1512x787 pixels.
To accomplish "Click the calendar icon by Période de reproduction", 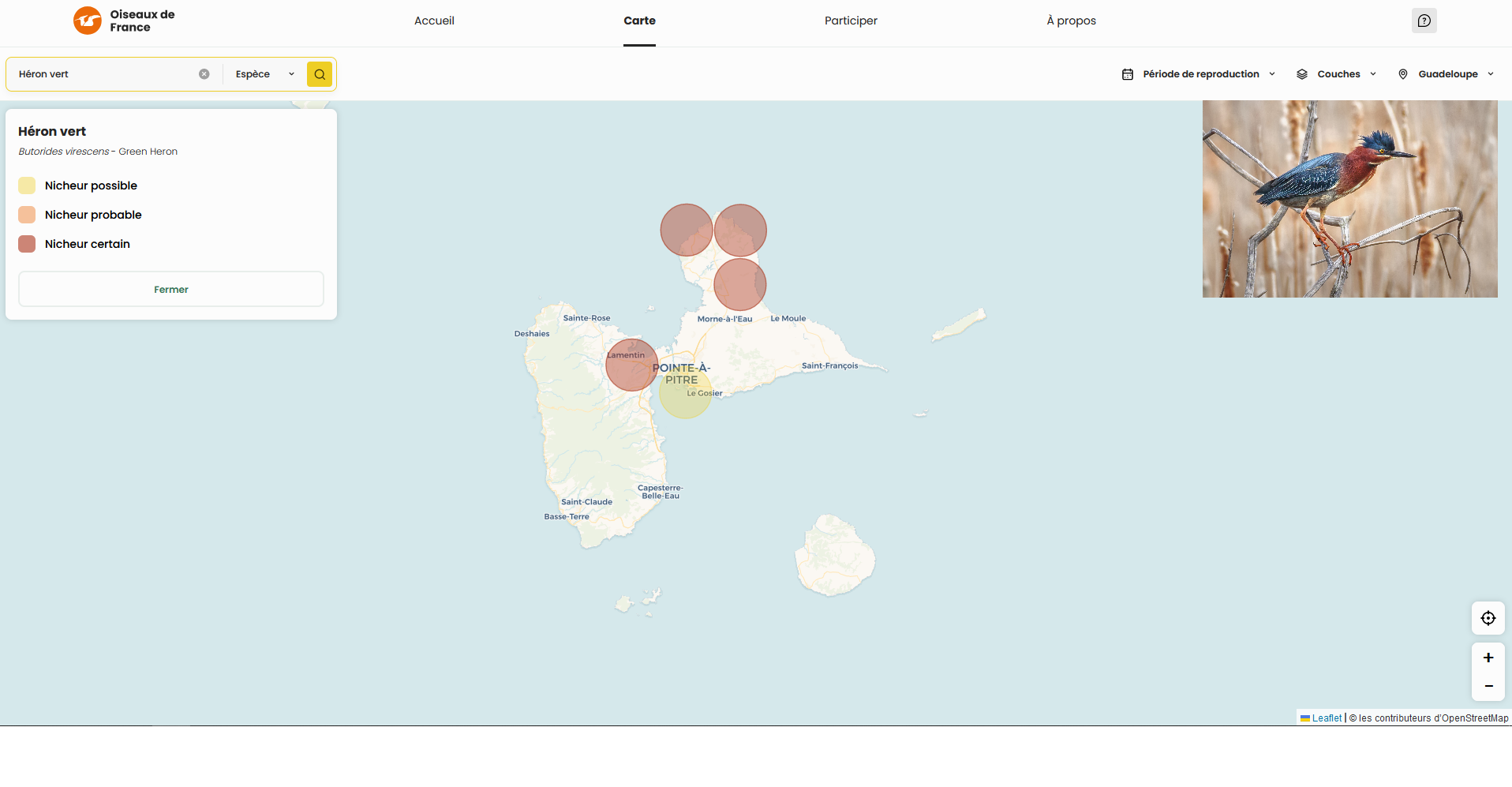I will coord(1128,74).
